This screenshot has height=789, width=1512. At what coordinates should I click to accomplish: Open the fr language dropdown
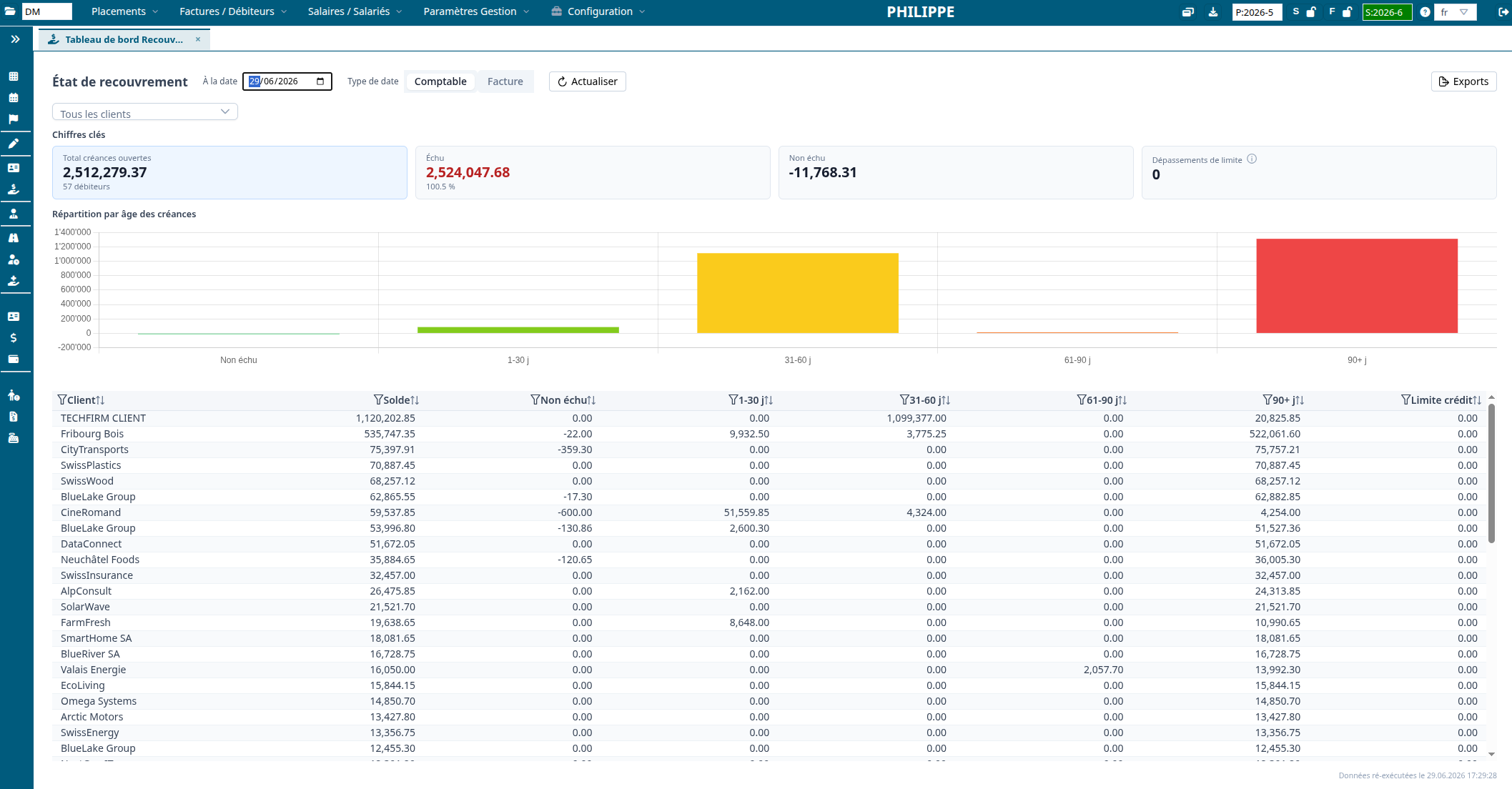(x=1456, y=12)
